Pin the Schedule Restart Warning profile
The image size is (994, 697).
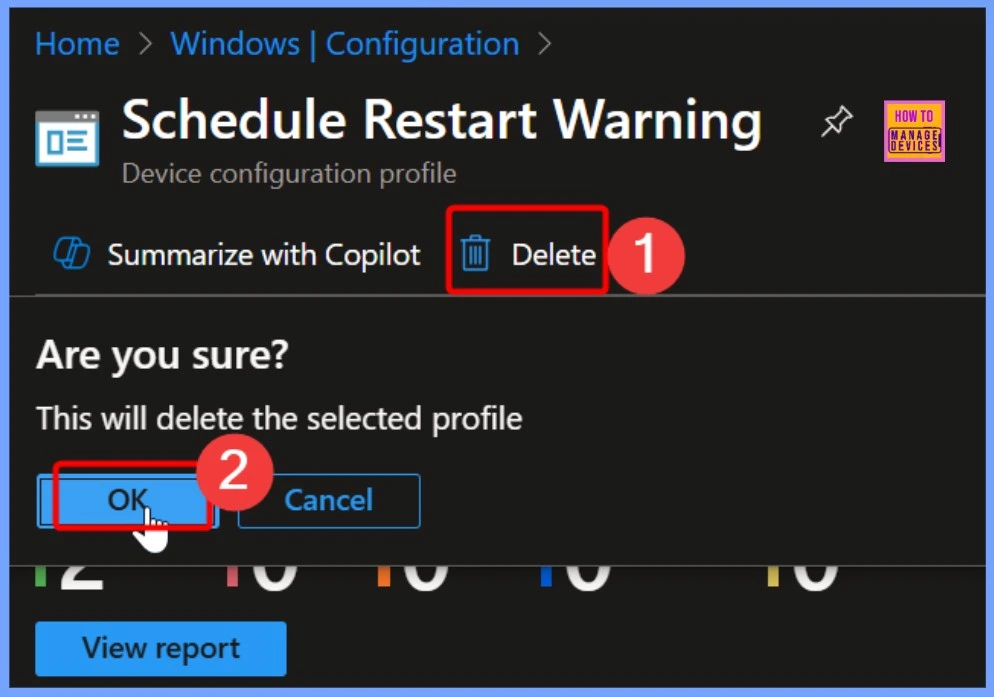[x=836, y=123]
